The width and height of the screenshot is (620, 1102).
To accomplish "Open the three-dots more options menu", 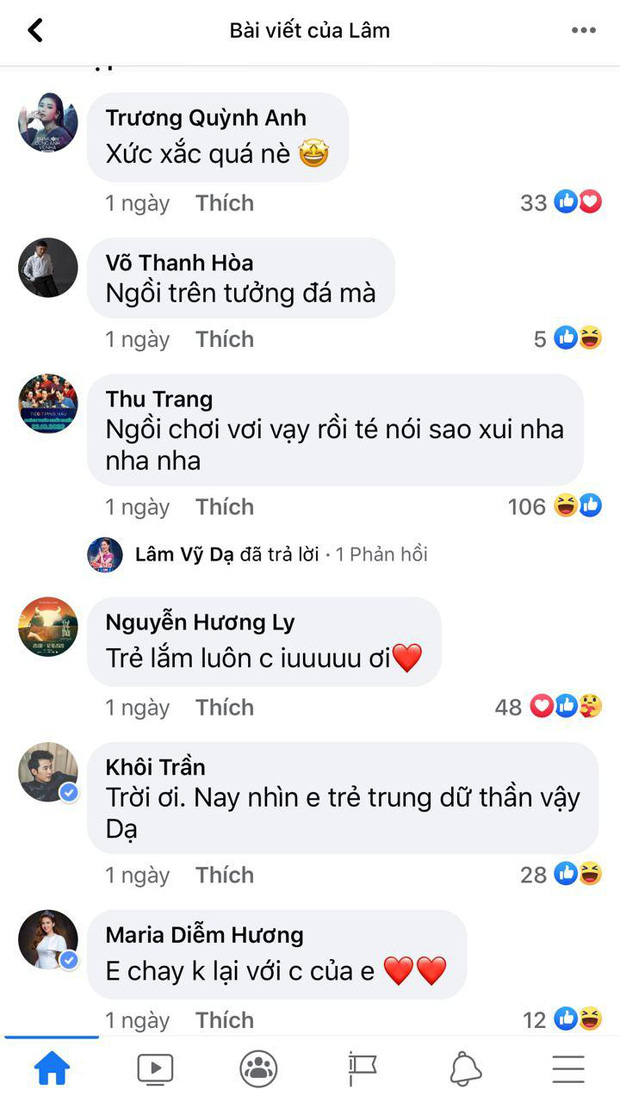I will point(583,30).
